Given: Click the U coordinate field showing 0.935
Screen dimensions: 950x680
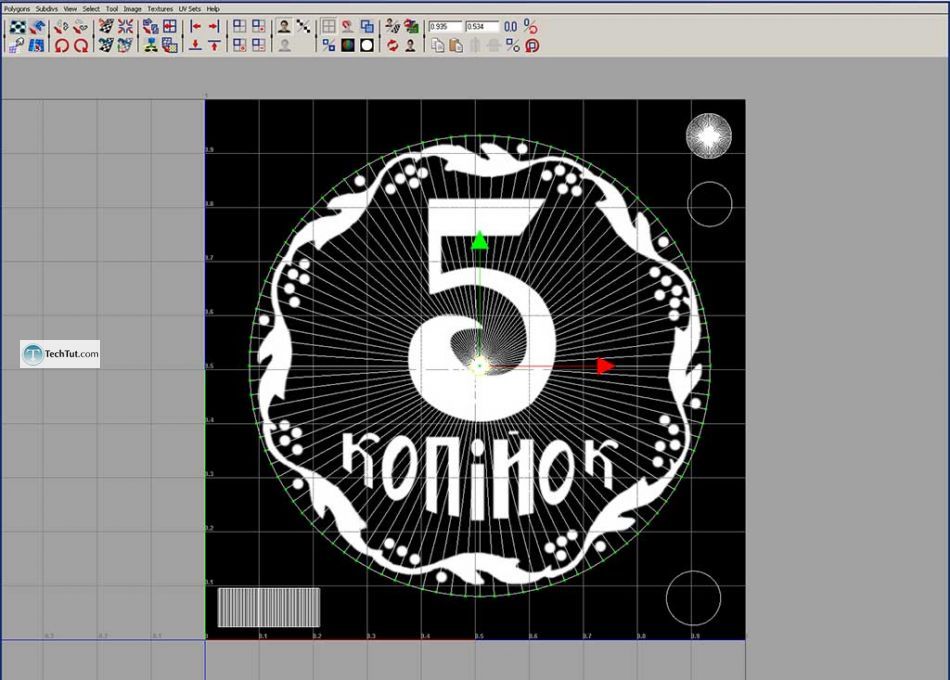Looking at the screenshot, I should [445, 27].
